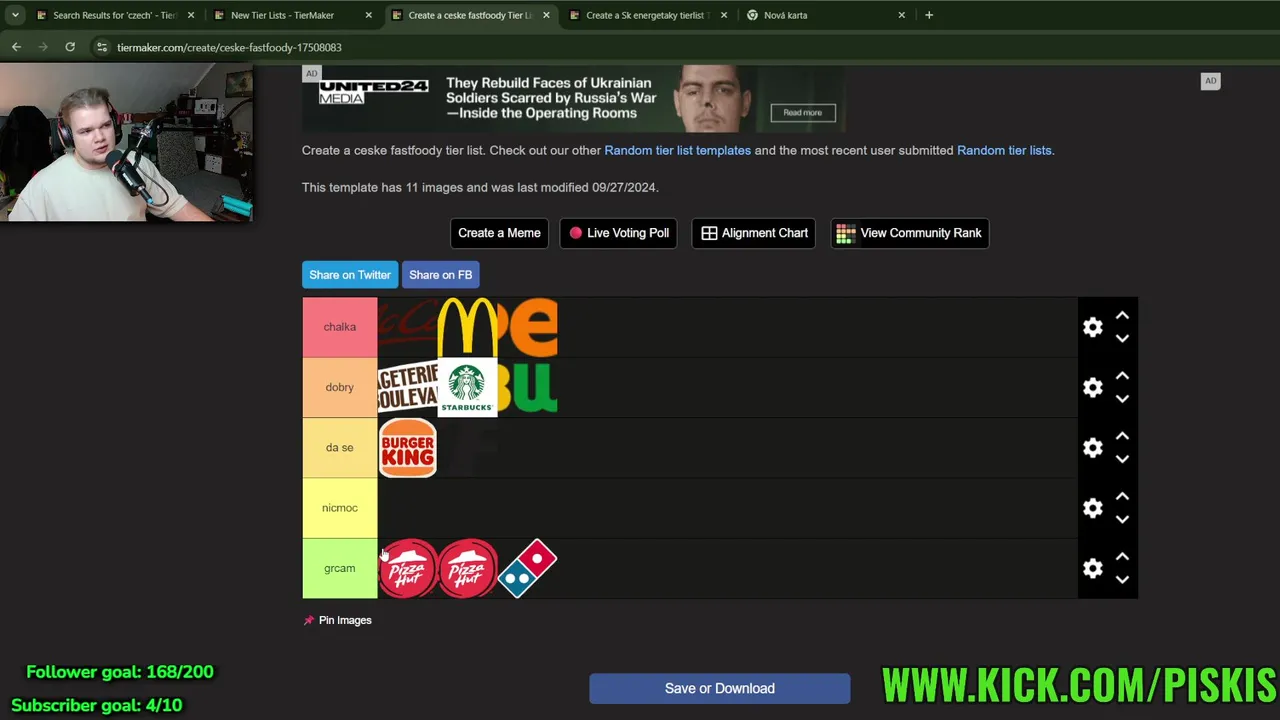Expand the tab search dropdown
The height and width of the screenshot is (720, 1280).
(x=15, y=15)
